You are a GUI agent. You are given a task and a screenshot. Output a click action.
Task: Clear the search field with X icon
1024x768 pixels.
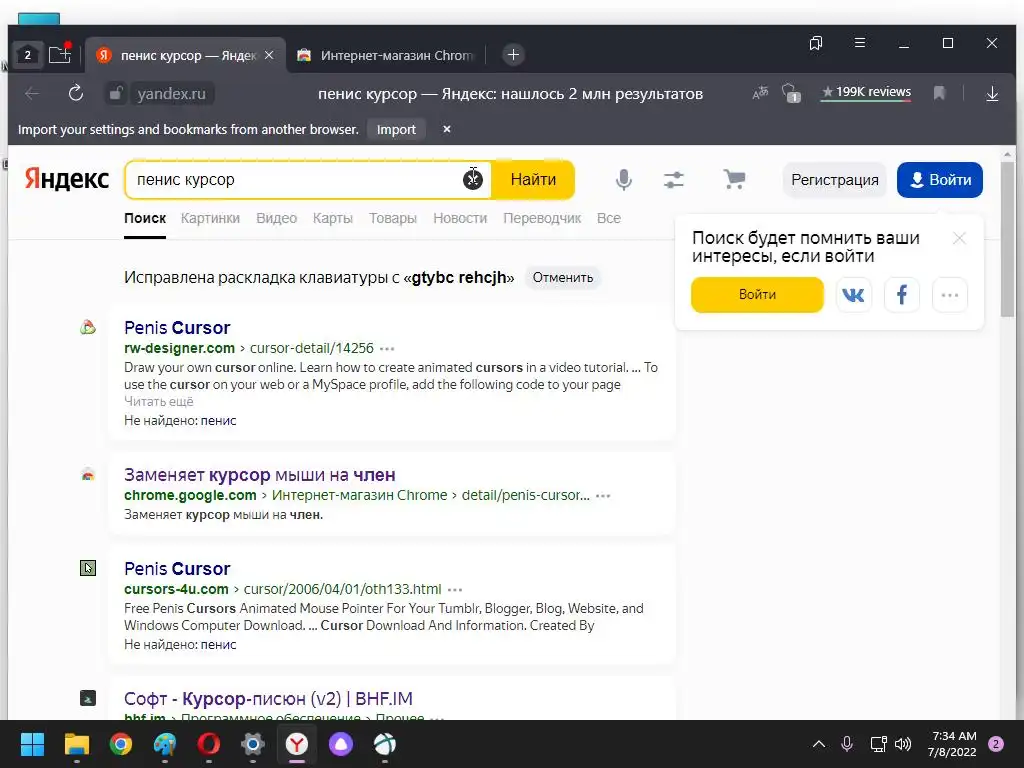tap(473, 178)
